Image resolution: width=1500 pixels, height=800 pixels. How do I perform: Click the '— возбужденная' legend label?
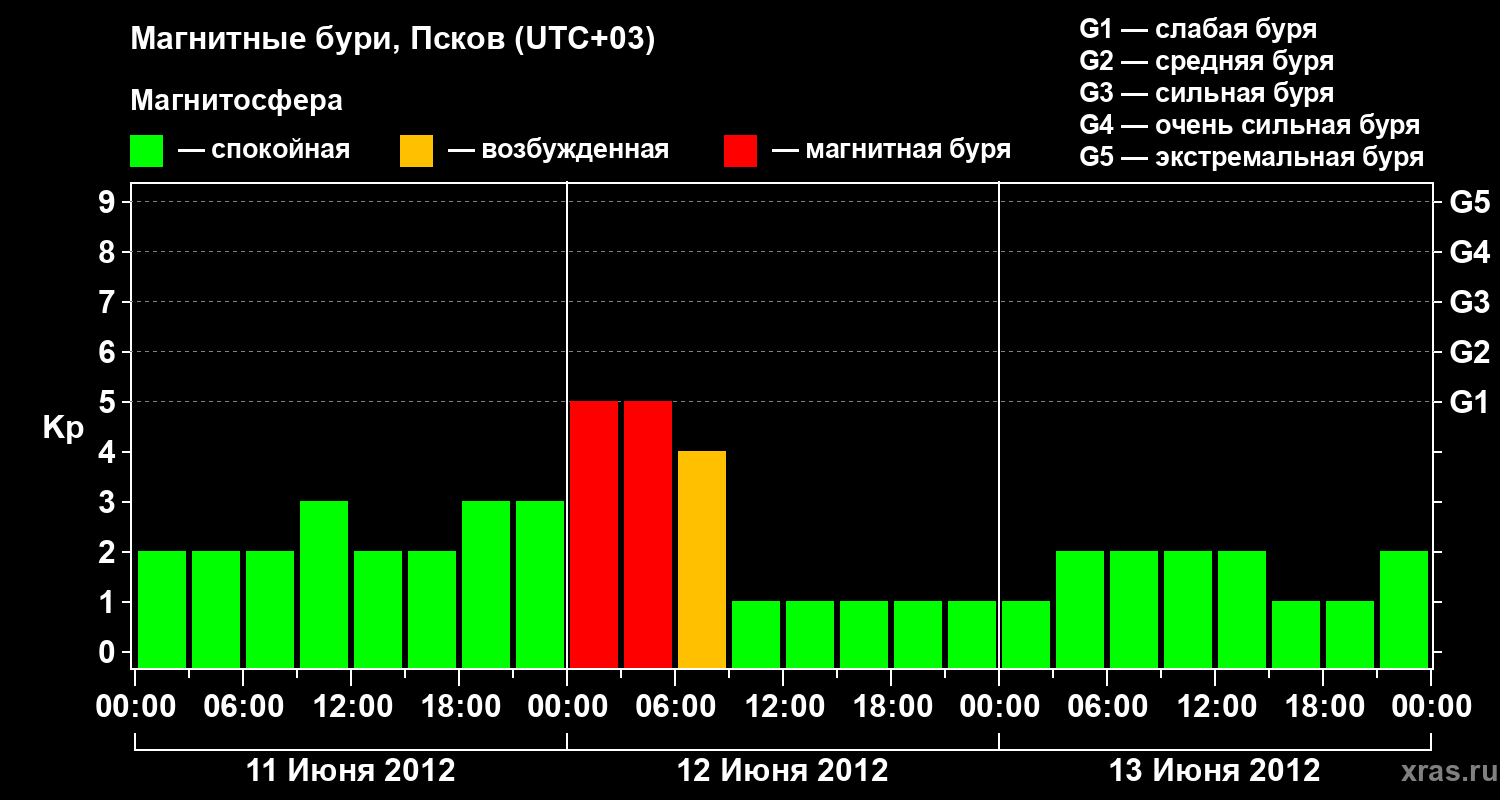558,150
